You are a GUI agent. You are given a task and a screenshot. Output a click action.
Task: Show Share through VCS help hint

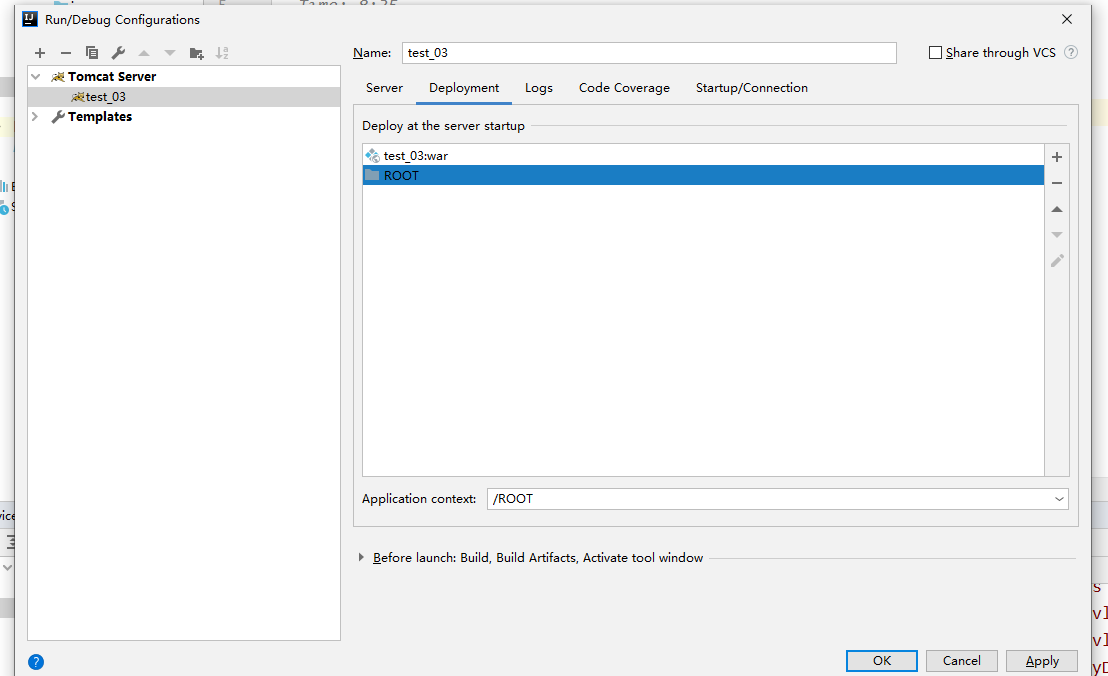(1071, 52)
